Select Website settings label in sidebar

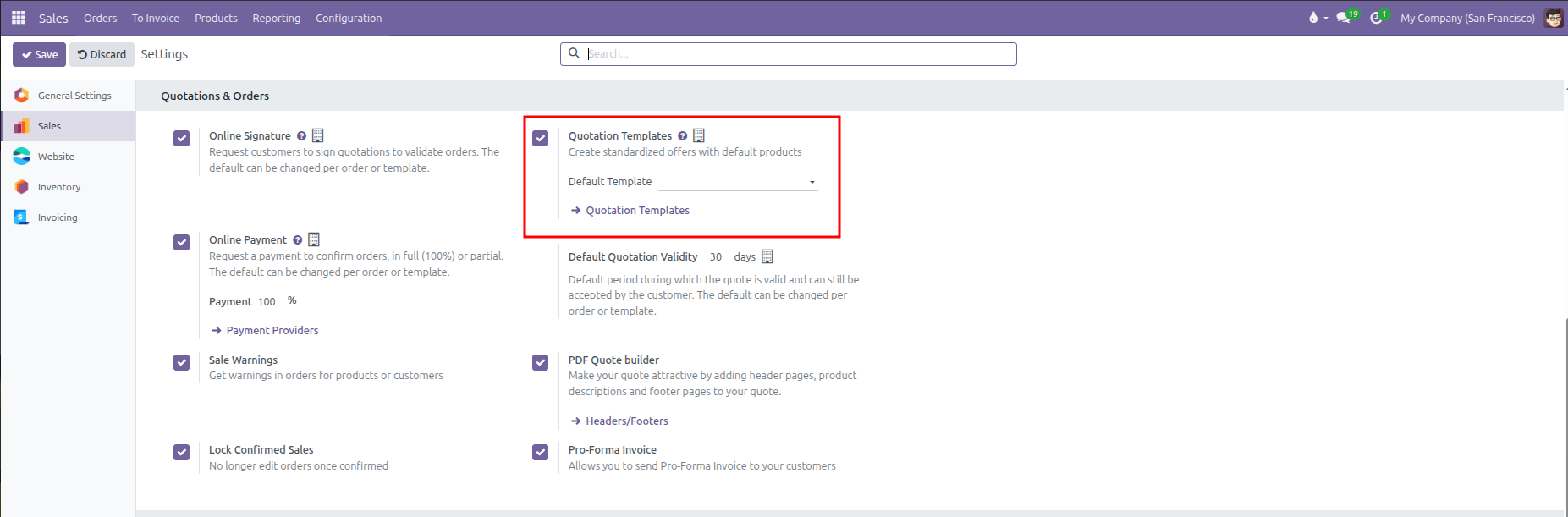[56, 157]
